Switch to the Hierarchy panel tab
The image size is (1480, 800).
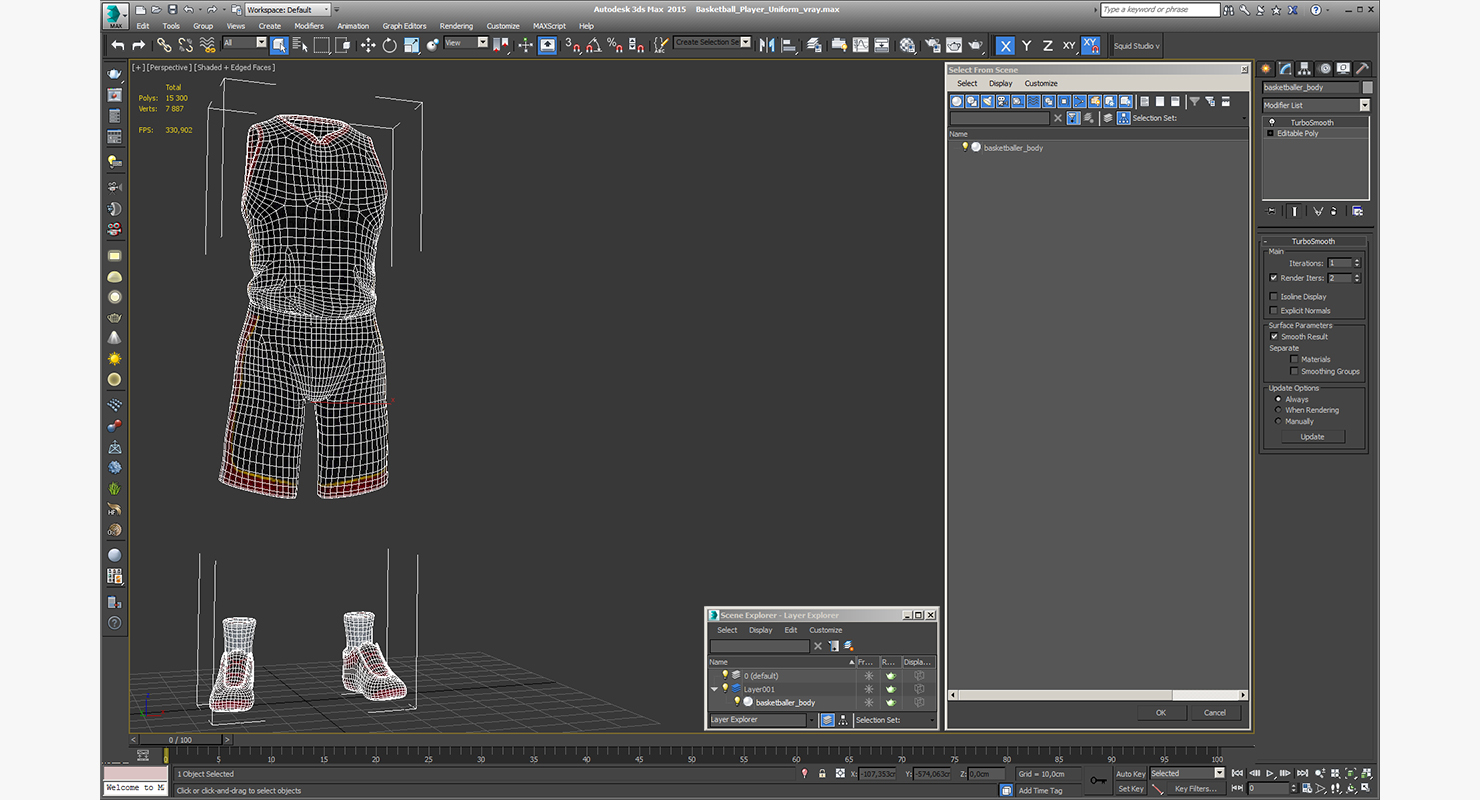point(1305,69)
